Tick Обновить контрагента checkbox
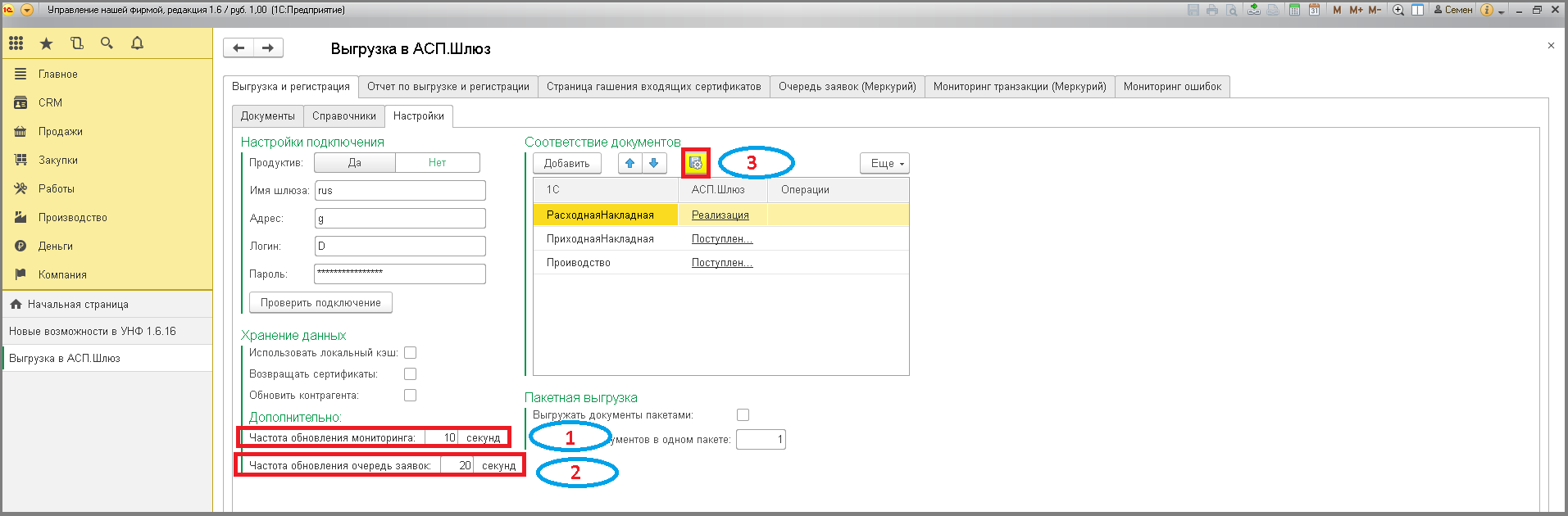The width and height of the screenshot is (1568, 516). point(411,395)
